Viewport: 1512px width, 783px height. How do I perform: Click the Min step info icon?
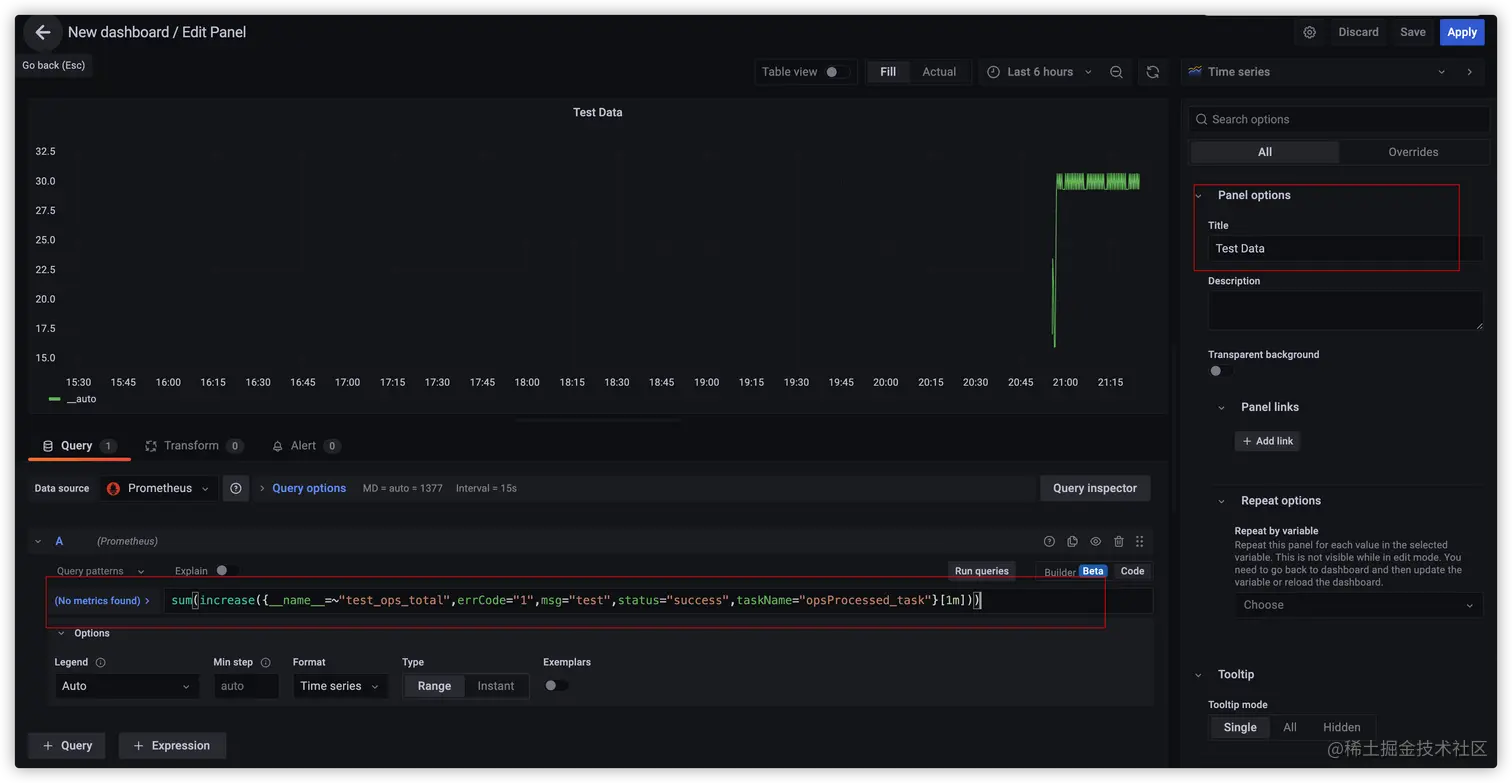point(265,662)
